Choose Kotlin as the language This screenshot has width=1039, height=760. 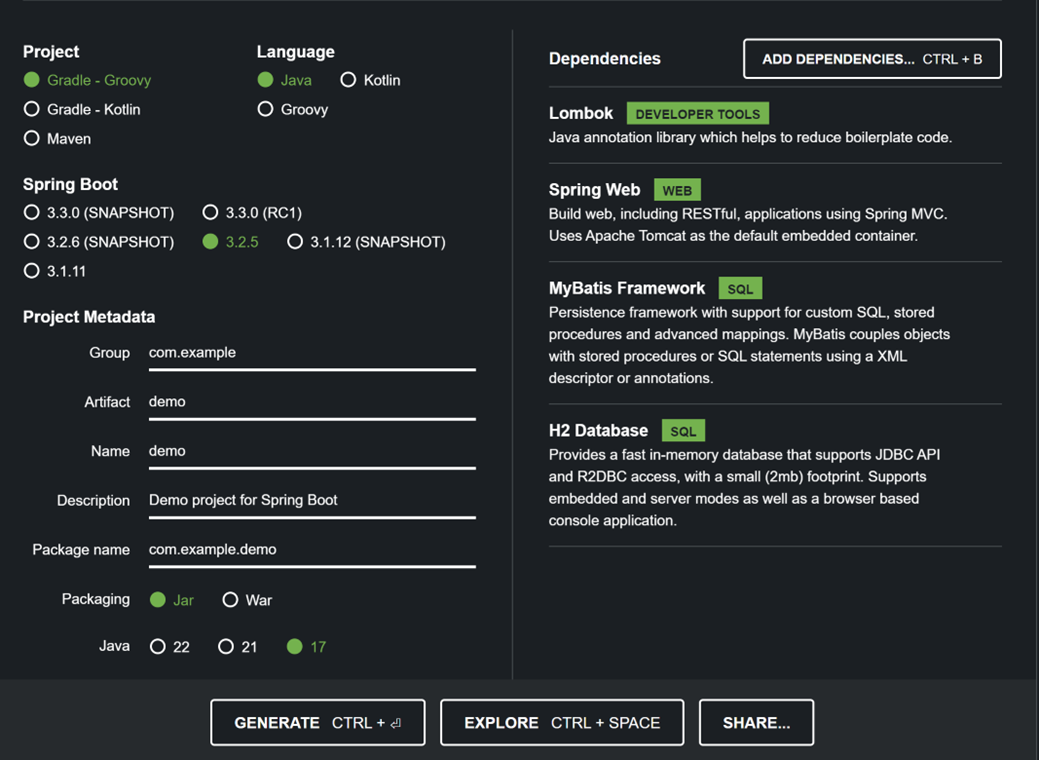(x=370, y=80)
